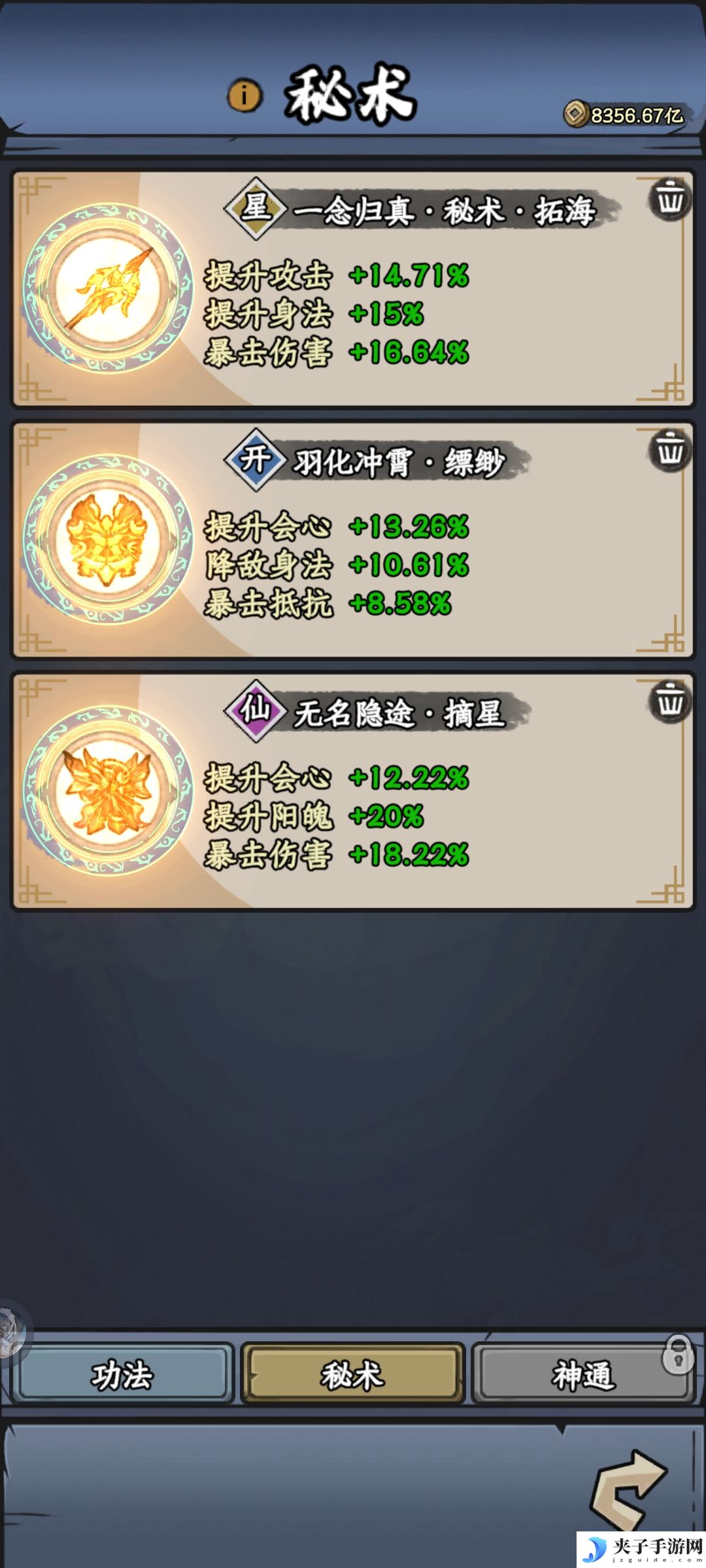Delete the 一念归真·秘术·拓海 secret art
The width and height of the screenshot is (706, 1568).
pyautogui.click(x=669, y=199)
